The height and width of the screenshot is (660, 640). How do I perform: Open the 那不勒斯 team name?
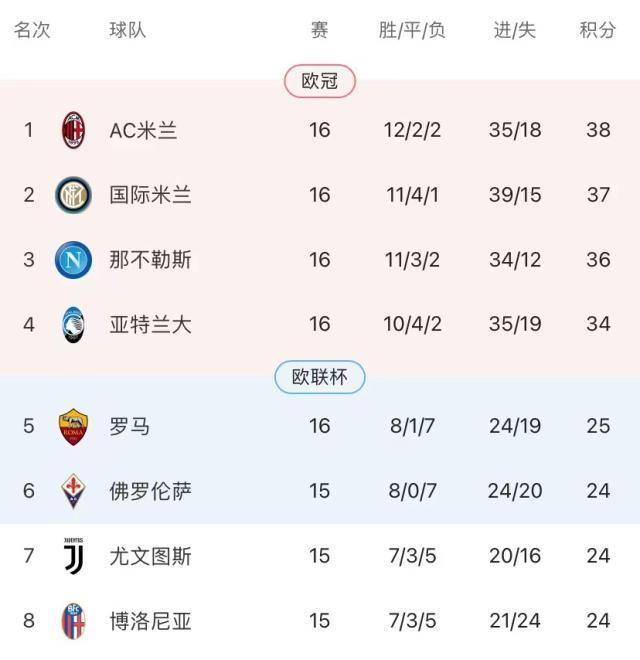tap(150, 260)
